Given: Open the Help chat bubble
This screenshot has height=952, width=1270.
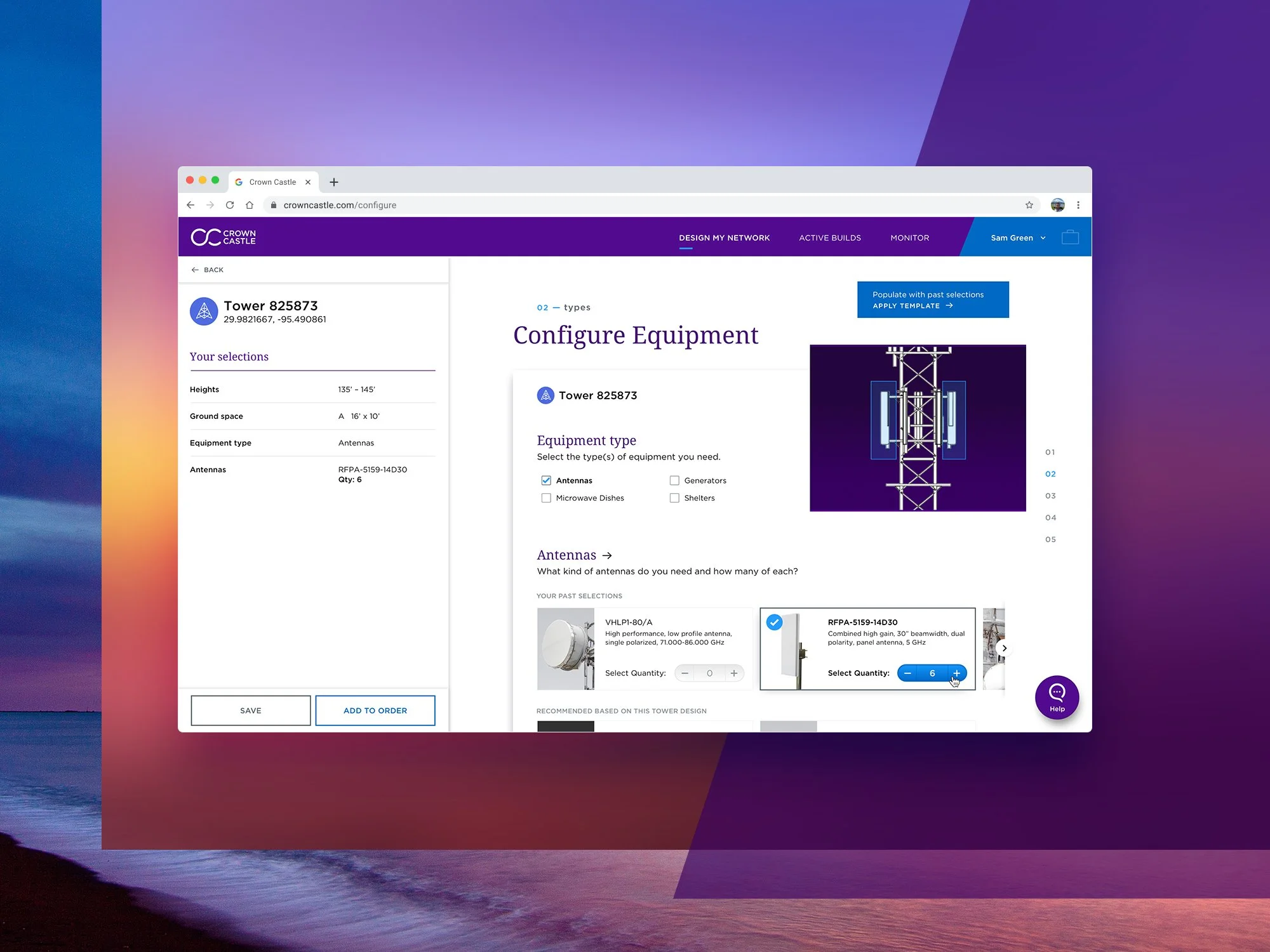Looking at the screenshot, I should (1057, 697).
